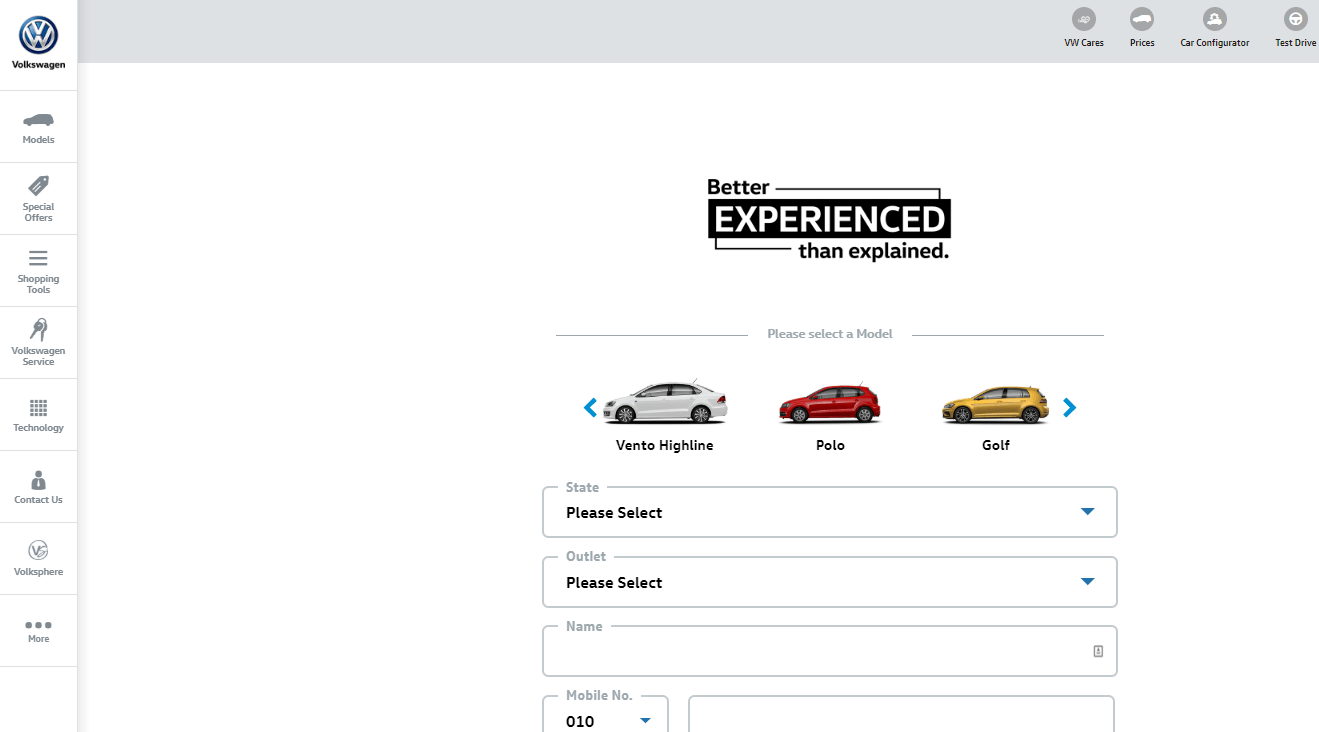Open the Shopping Tools menu

pos(38,271)
